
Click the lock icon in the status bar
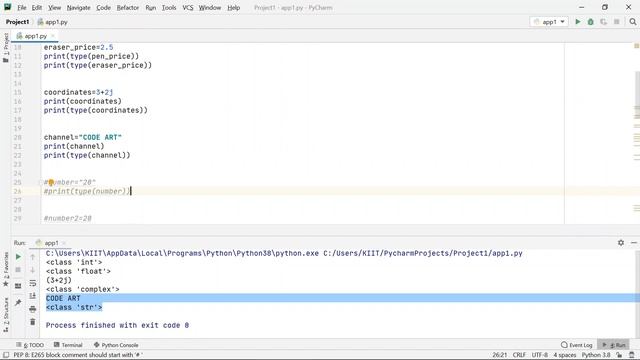619,355
